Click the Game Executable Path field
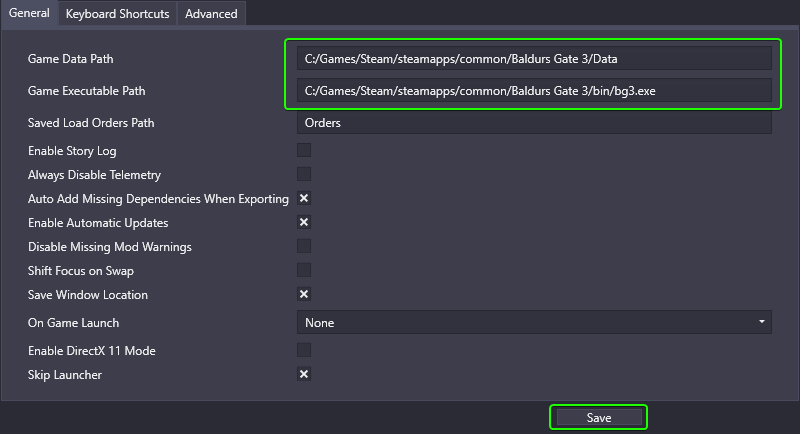Screen dimensions: 800x434 tap(534, 91)
